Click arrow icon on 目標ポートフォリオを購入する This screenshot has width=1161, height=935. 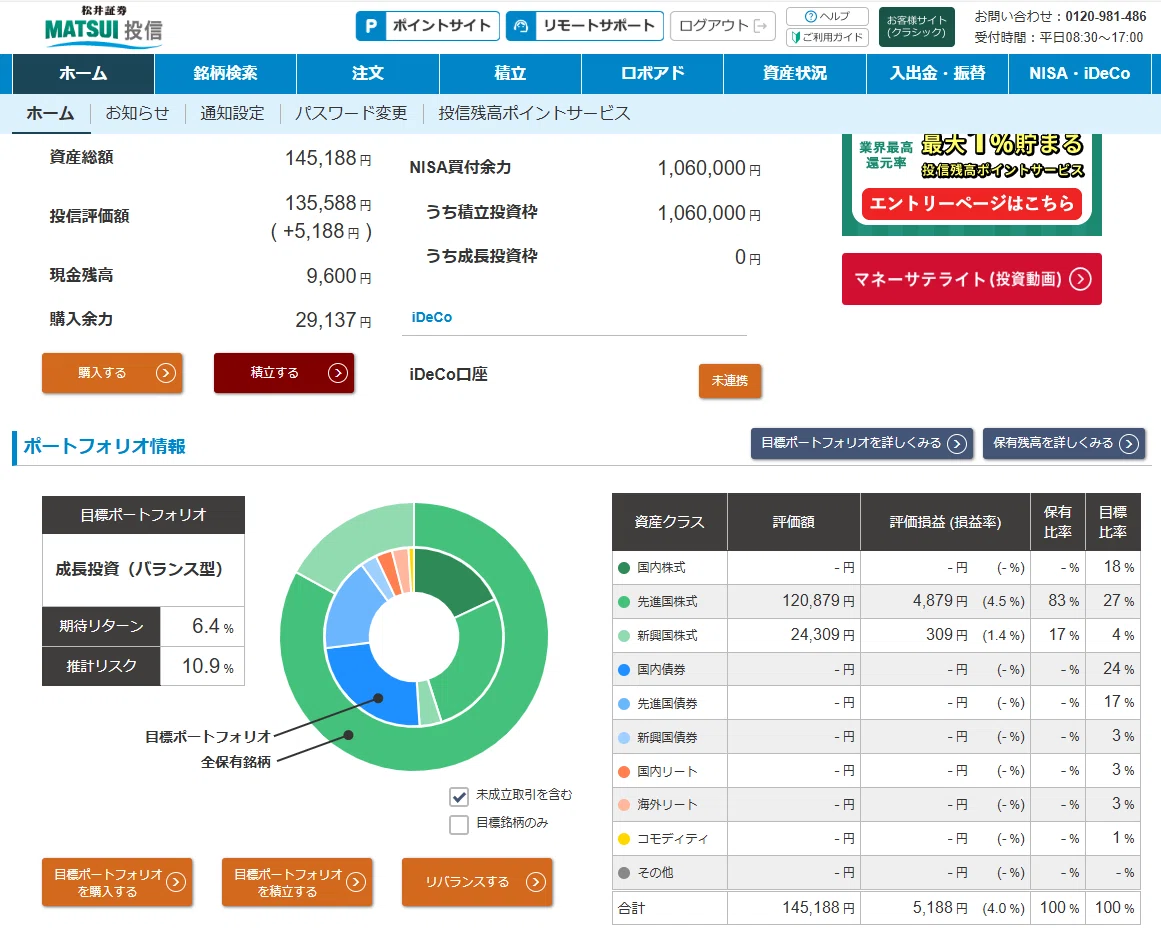click(x=175, y=882)
